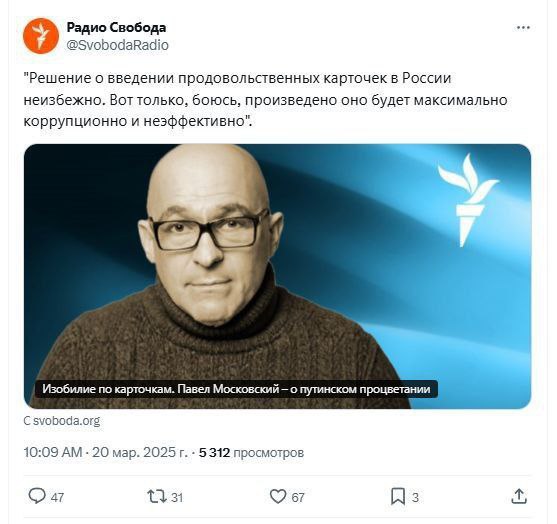
Task: Click the 31 reposts count
Action: (x=177, y=497)
